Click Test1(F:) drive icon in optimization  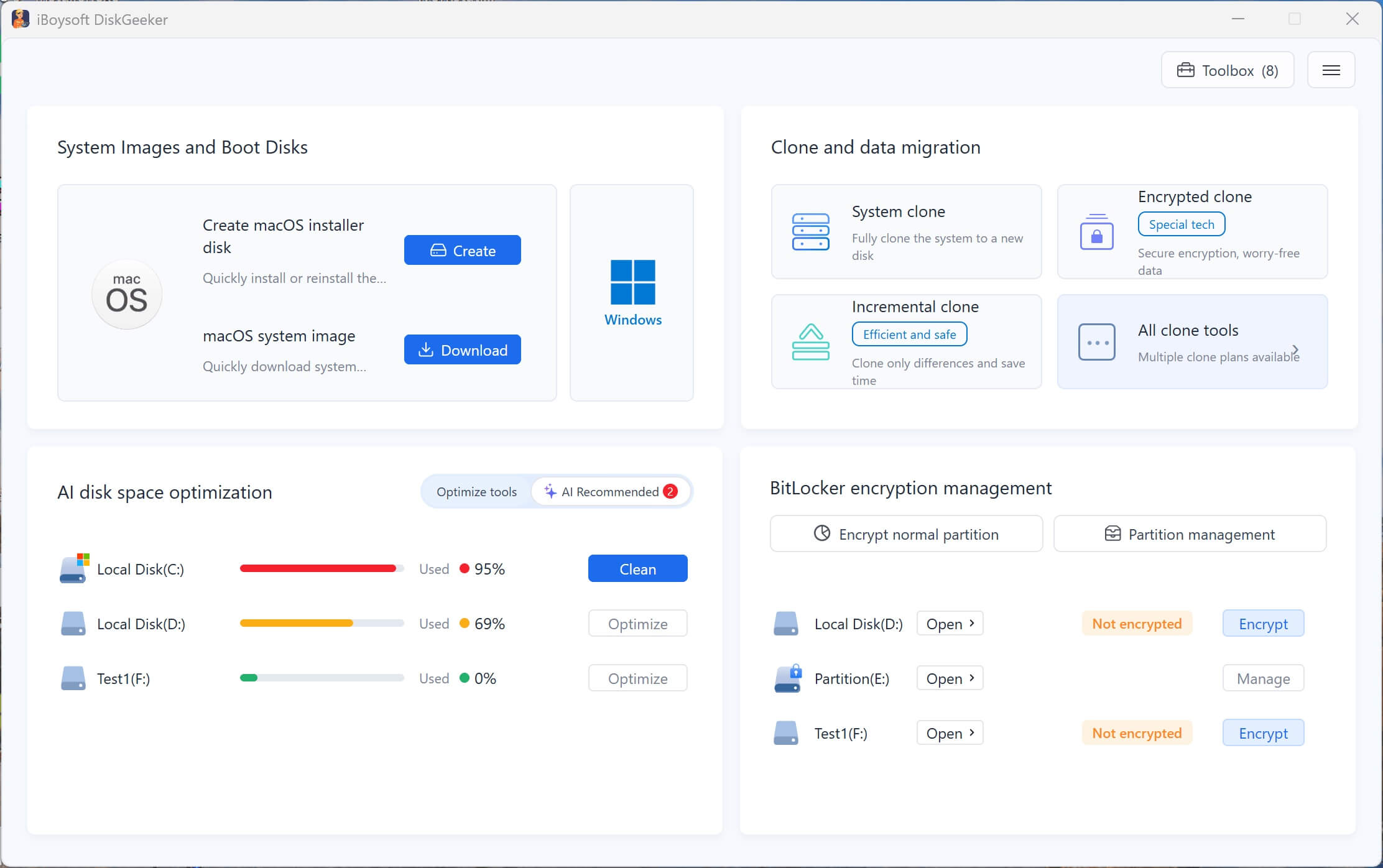click(x=73, y=678)
